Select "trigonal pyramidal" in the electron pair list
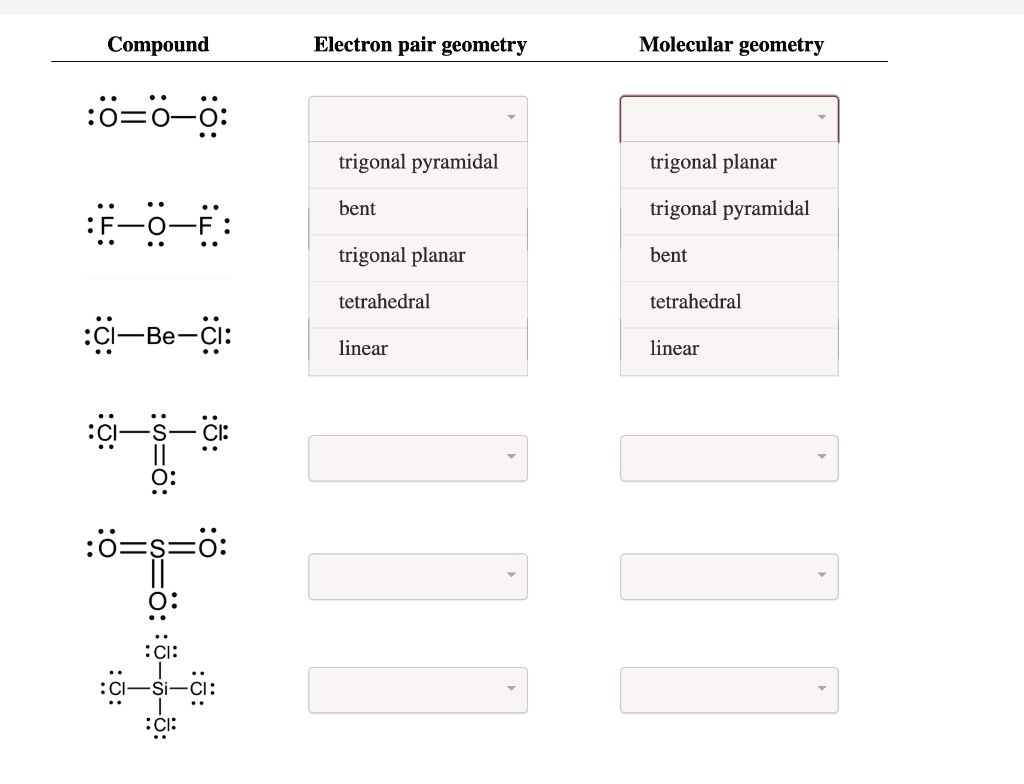Screen dimensions: 1024x784 coord(418,162)
